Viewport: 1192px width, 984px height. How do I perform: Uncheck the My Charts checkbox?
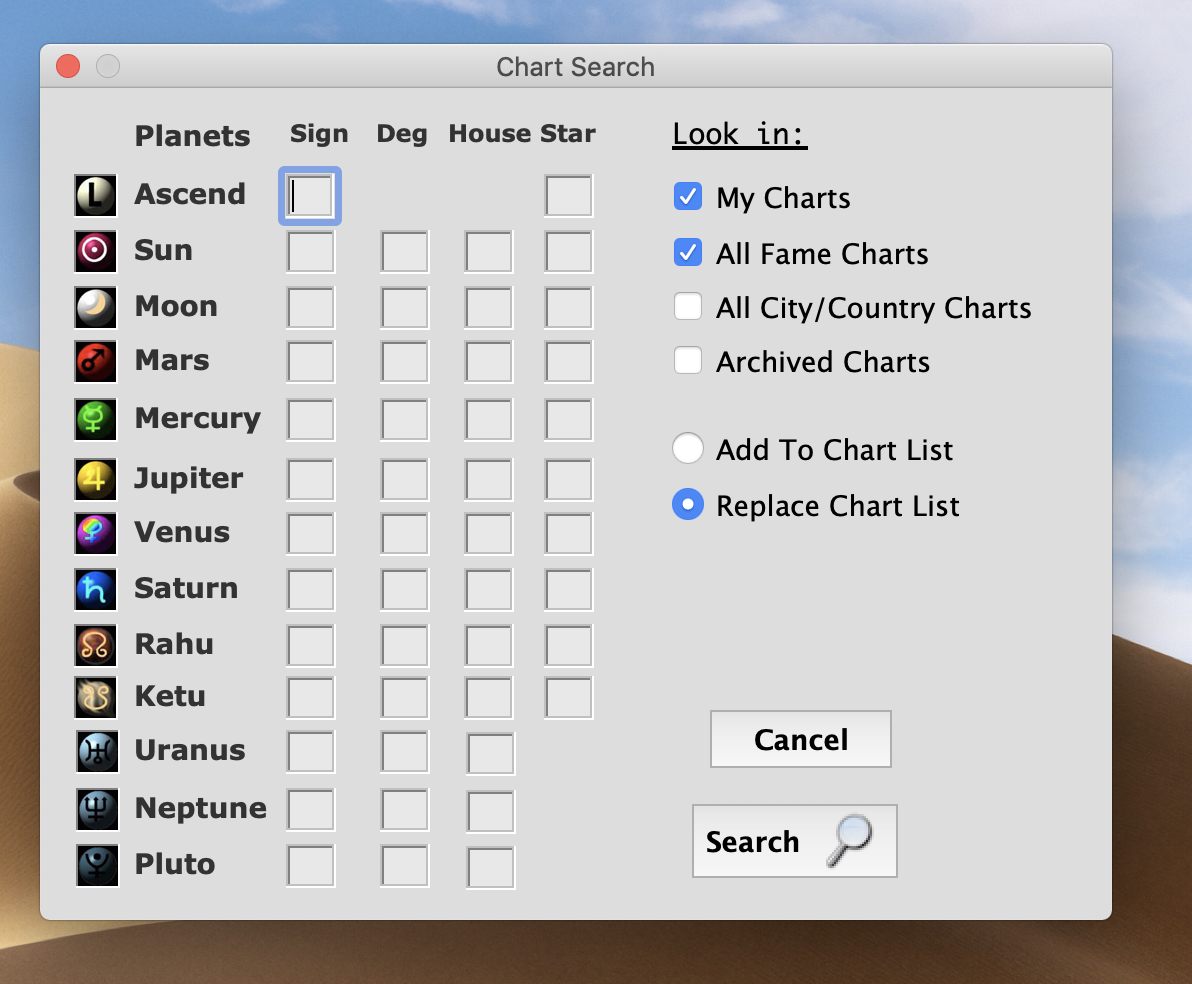[688, 197]
